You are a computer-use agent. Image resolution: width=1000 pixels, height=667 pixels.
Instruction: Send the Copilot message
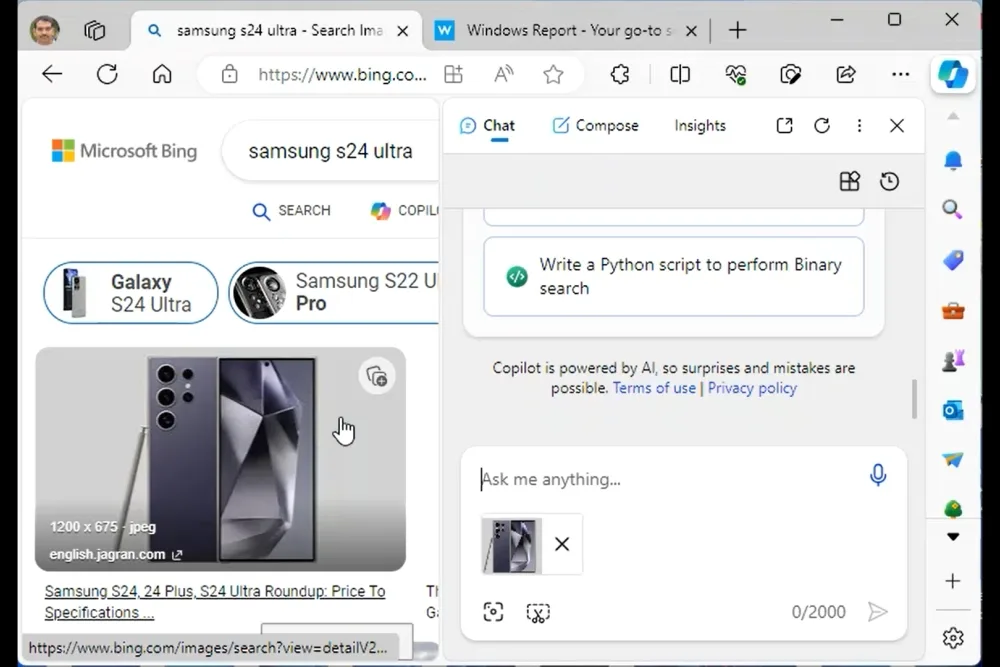(878, 612)
